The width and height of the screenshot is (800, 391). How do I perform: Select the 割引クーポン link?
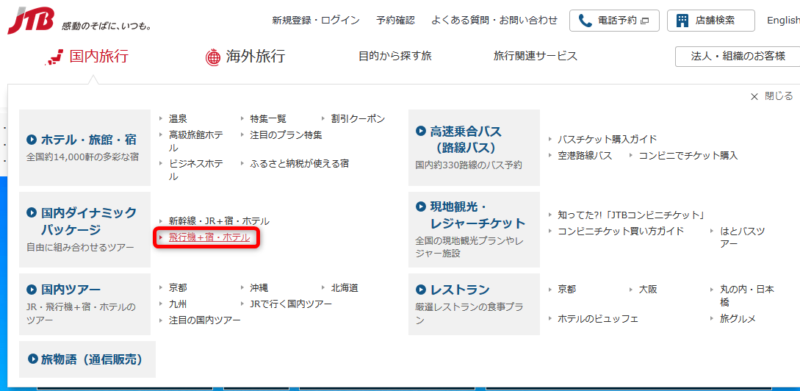pos(358,119)
